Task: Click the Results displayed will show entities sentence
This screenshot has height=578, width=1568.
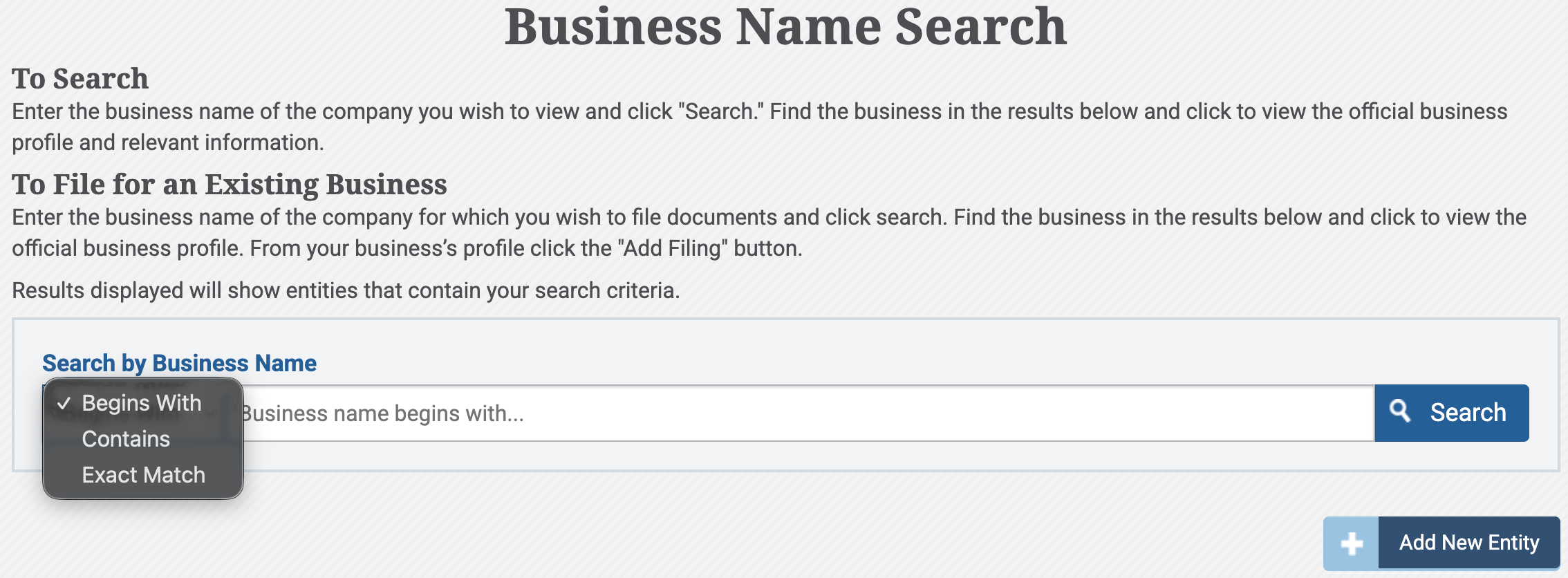Action: click(346, 290)
